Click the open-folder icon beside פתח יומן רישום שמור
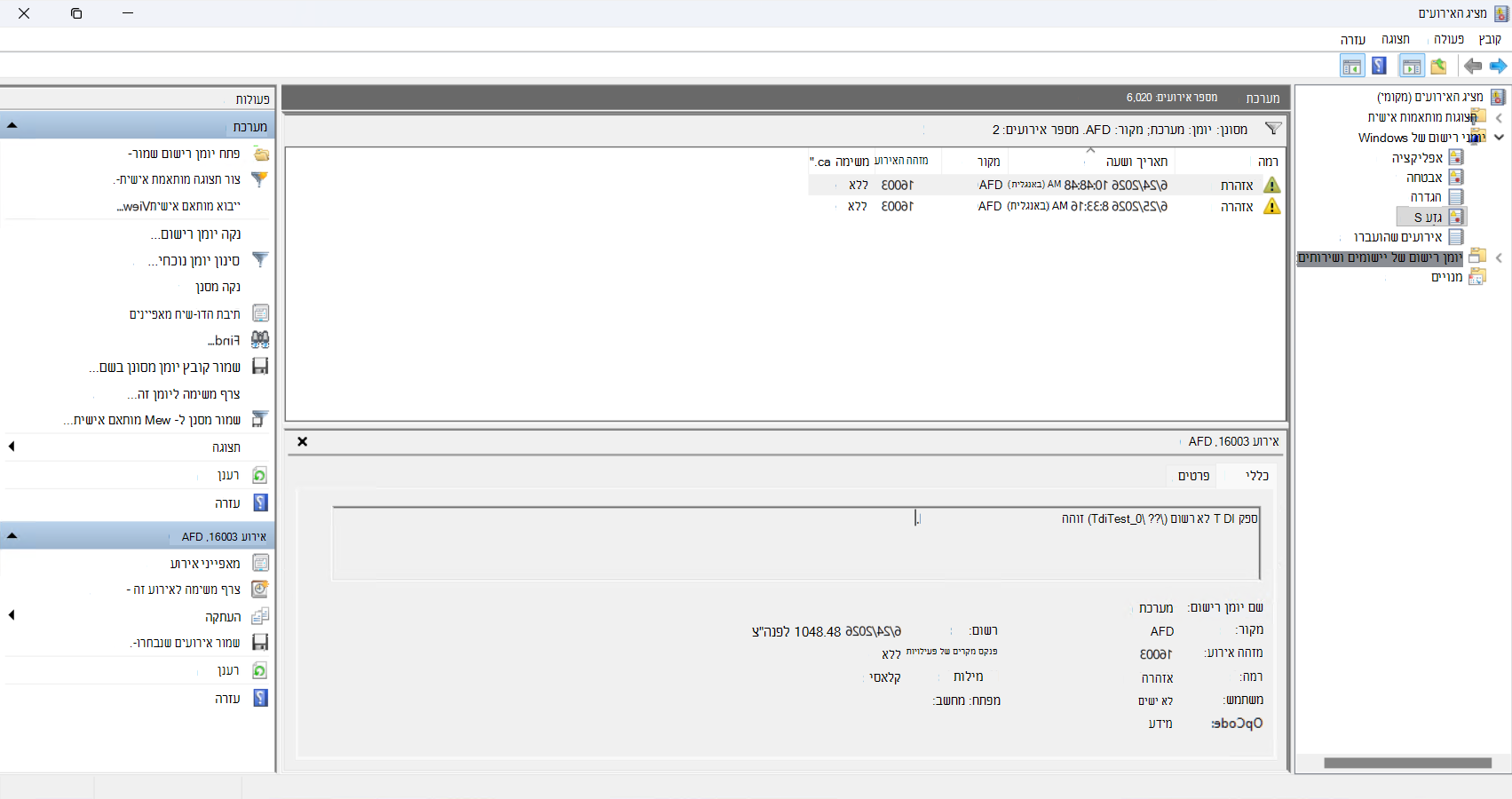 click(261, 154)
